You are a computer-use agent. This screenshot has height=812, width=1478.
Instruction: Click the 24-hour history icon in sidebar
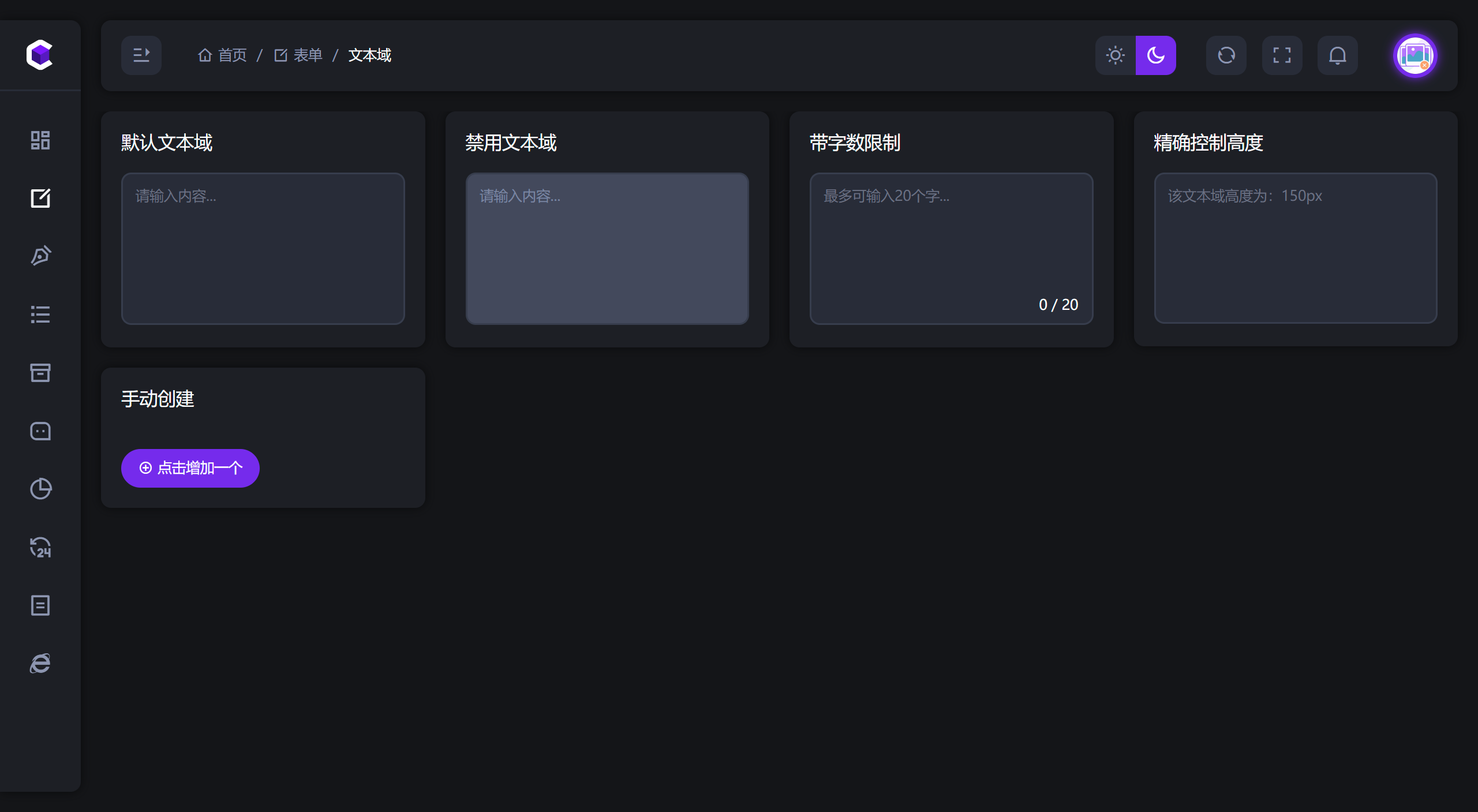click(40, 548)
